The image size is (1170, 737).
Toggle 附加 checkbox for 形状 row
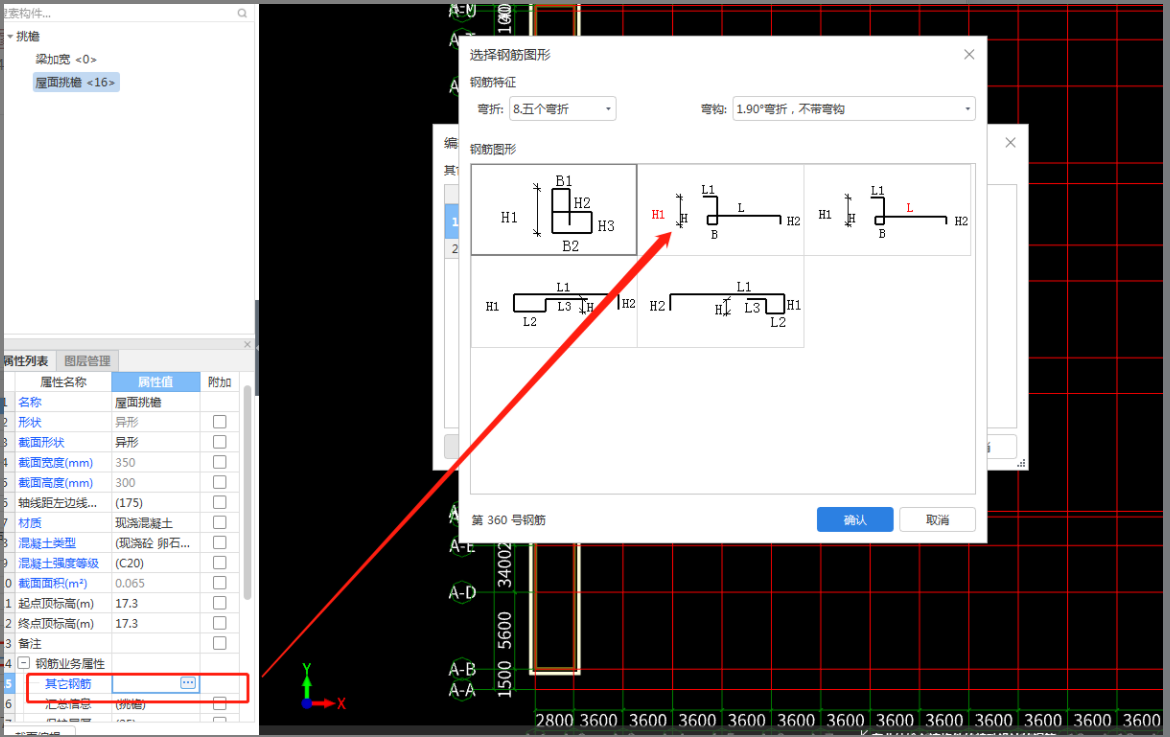click(x=219, y=421)
